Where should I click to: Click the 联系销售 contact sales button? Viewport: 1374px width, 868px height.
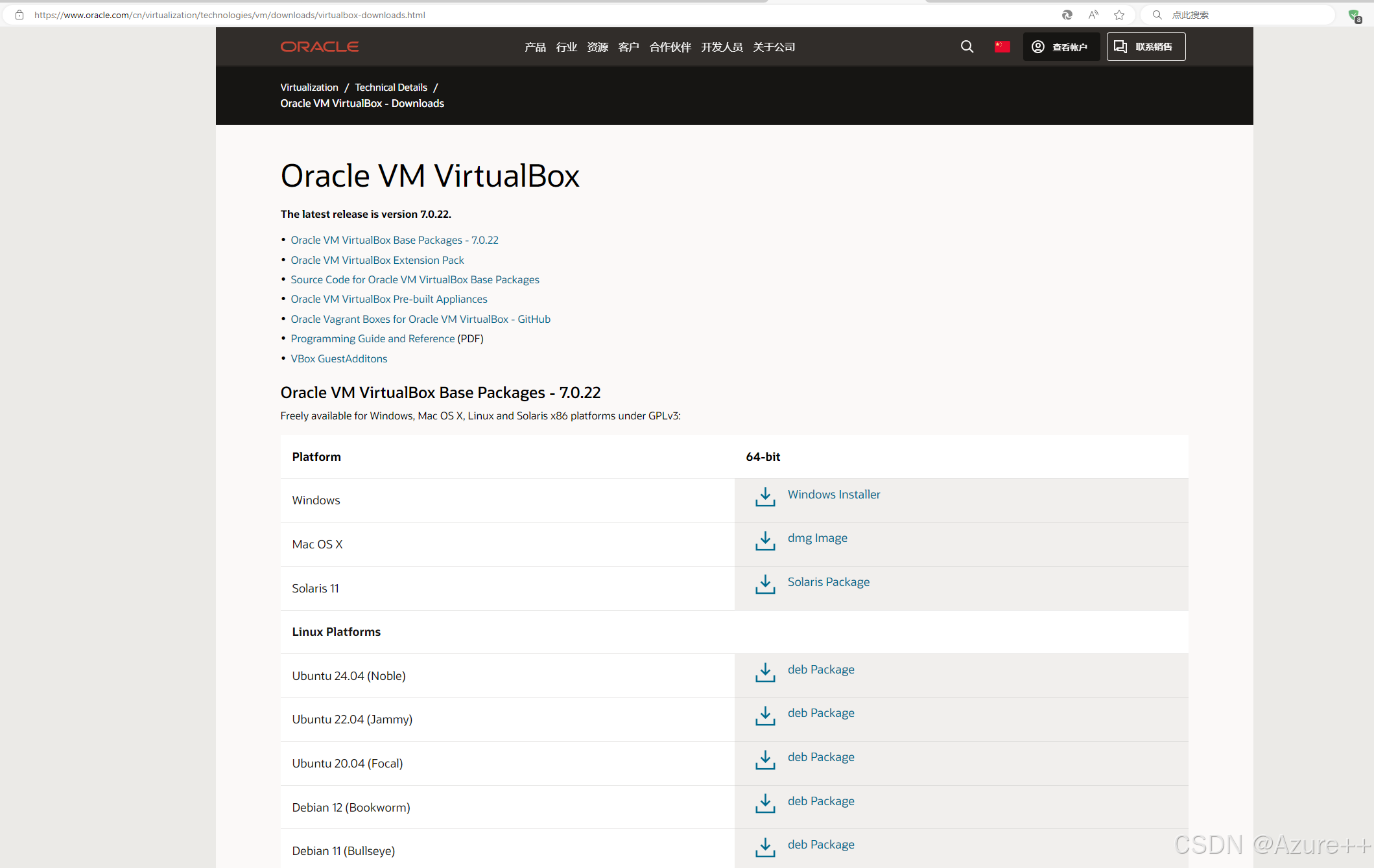(1146, 47)
